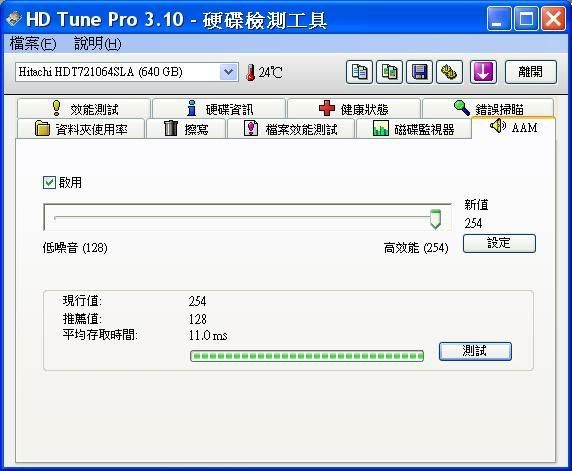Switch to the 效能測試 tab

[84, 108]
